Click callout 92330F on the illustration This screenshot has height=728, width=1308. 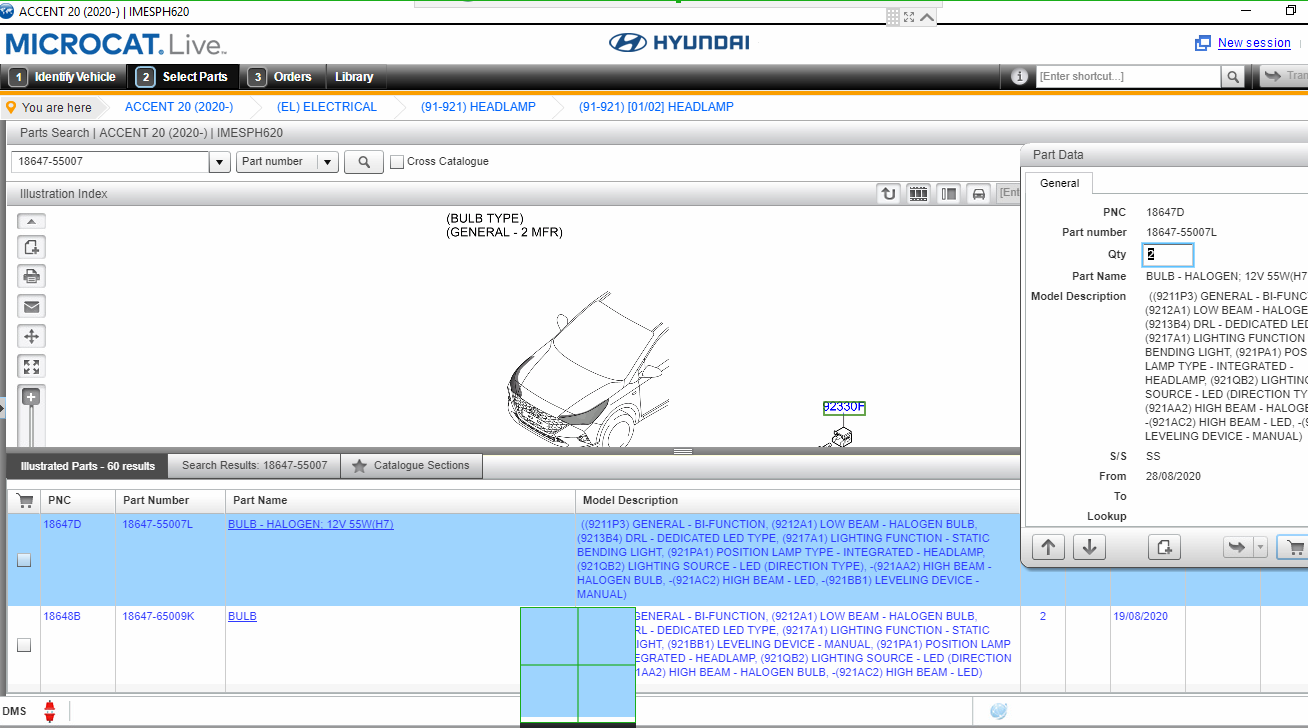pos(844,408)
